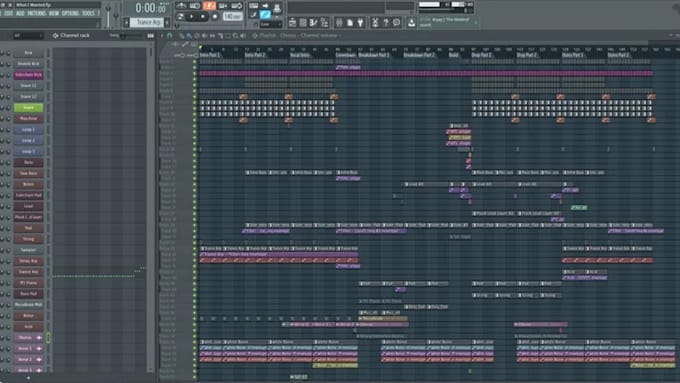
Task: Stop playback with the stop button
Action: click(x=203, y=16)
